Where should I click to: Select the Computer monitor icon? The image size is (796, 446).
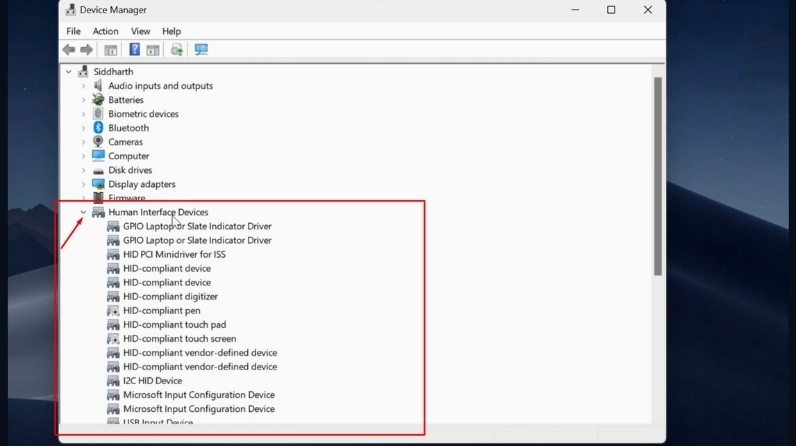(98, 155)
